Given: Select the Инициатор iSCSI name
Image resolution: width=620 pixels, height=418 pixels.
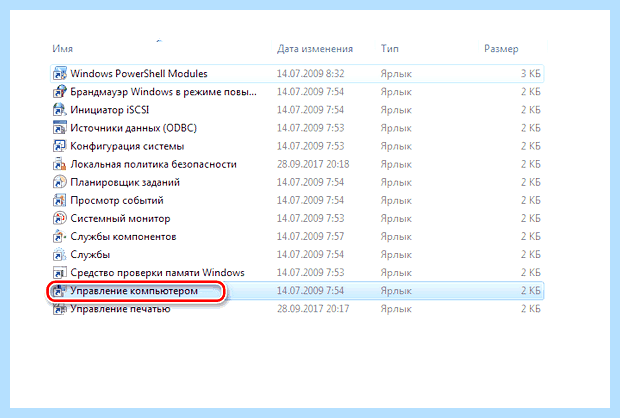Looking at the screenshot, I should pyautogui.click(x=110, y=110).
